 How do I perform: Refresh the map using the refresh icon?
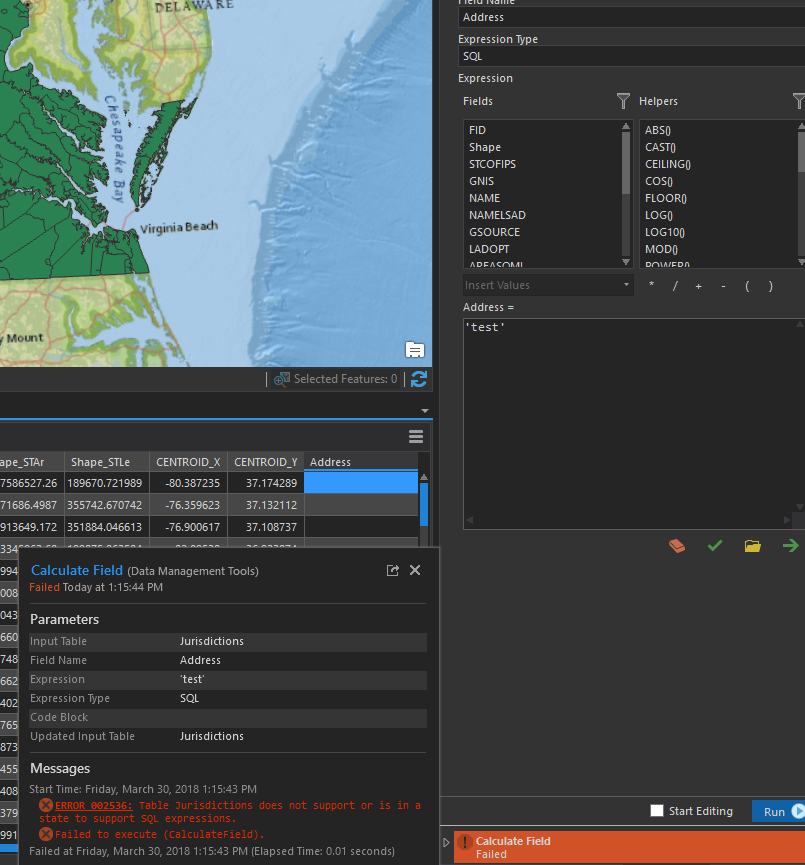point(419,379)
